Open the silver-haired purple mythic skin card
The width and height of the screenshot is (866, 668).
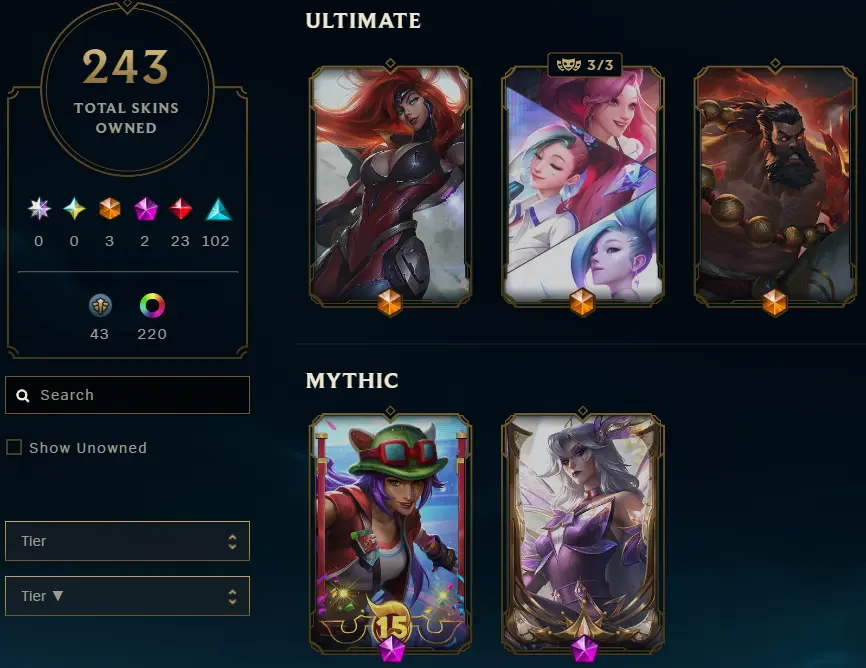583,533
